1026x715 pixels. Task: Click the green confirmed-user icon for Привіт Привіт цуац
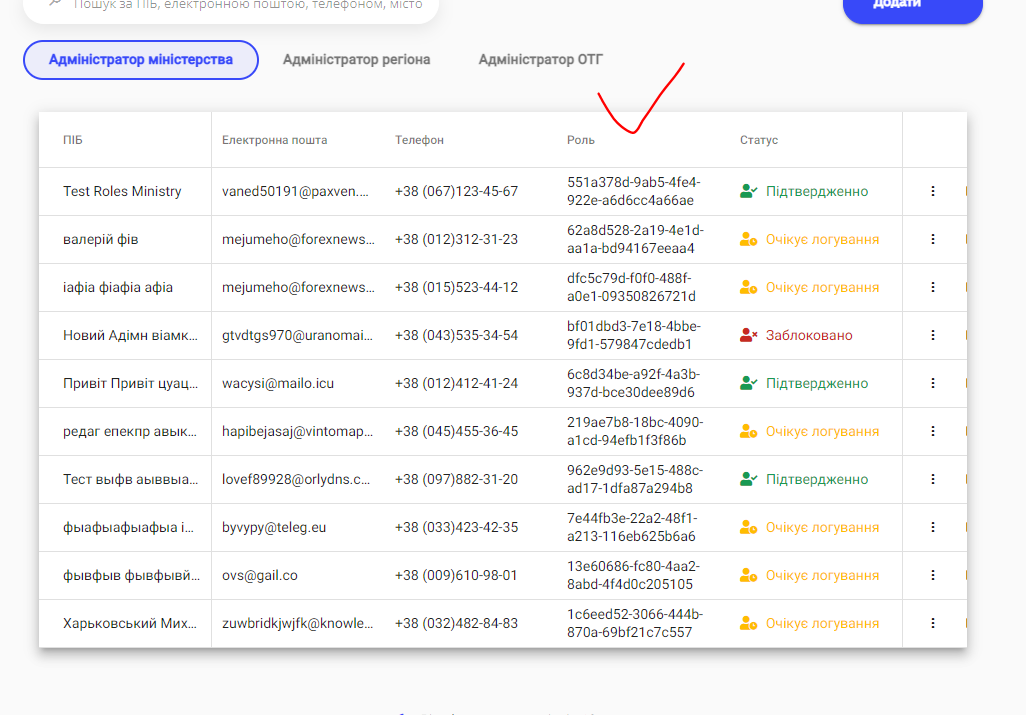click(x=747, y=383)
